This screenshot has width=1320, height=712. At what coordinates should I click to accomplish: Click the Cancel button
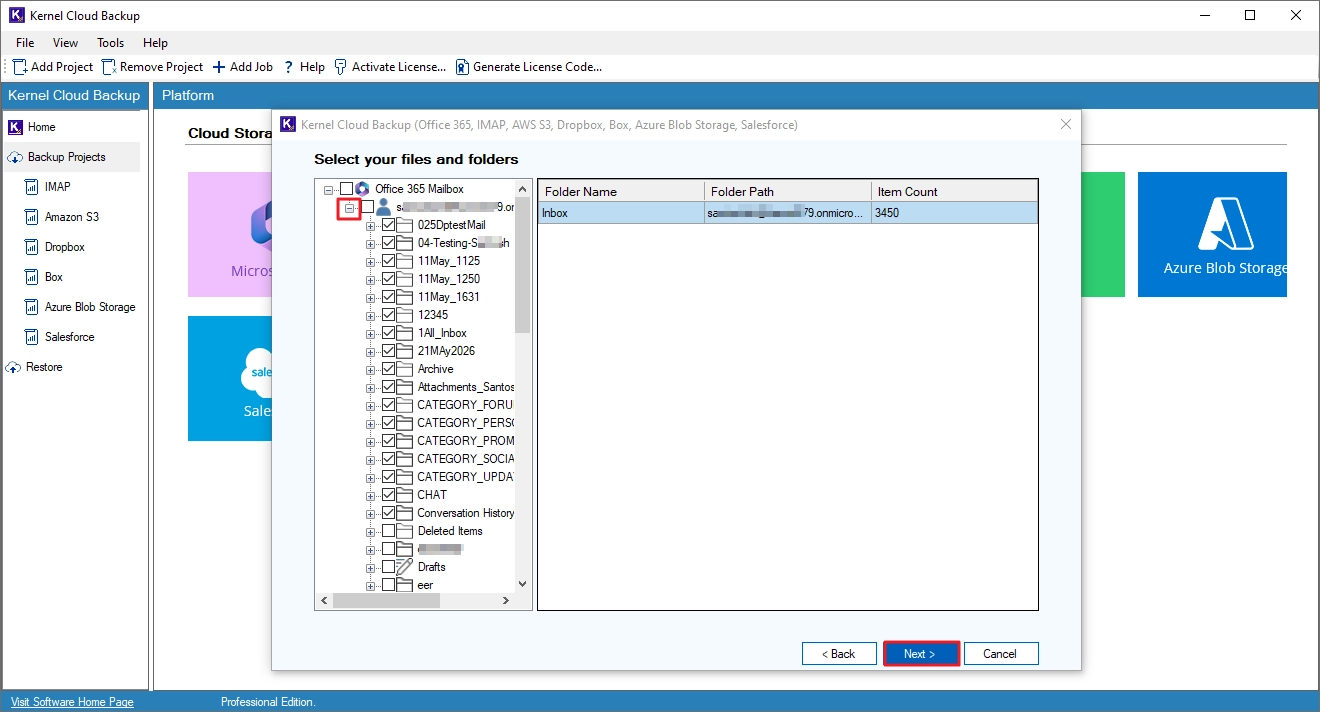[x=1001, y=654]
